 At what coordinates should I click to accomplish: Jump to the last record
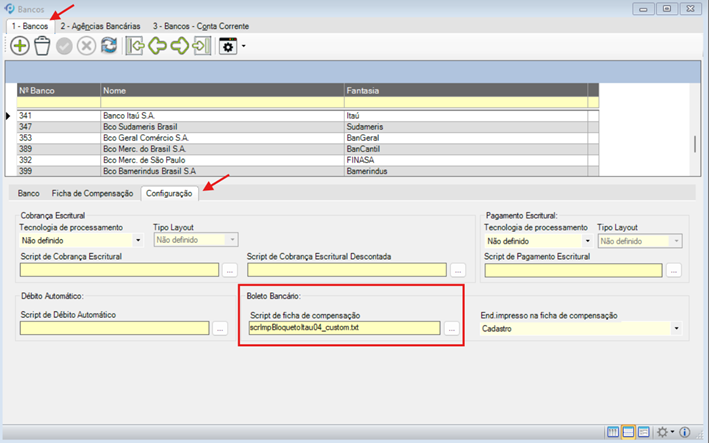tap(201, 46)
